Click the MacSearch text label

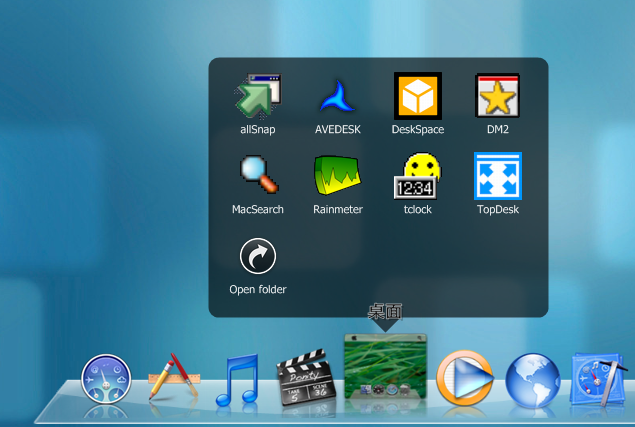[x=258, y=209]
